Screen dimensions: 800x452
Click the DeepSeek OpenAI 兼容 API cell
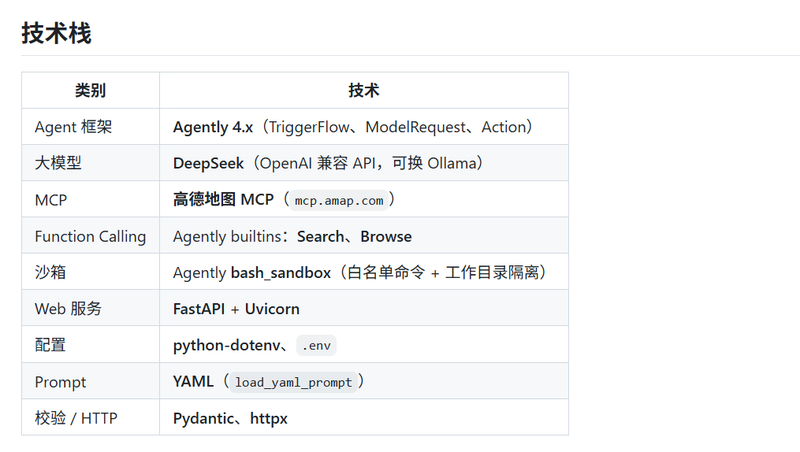[x=364, y=163]
